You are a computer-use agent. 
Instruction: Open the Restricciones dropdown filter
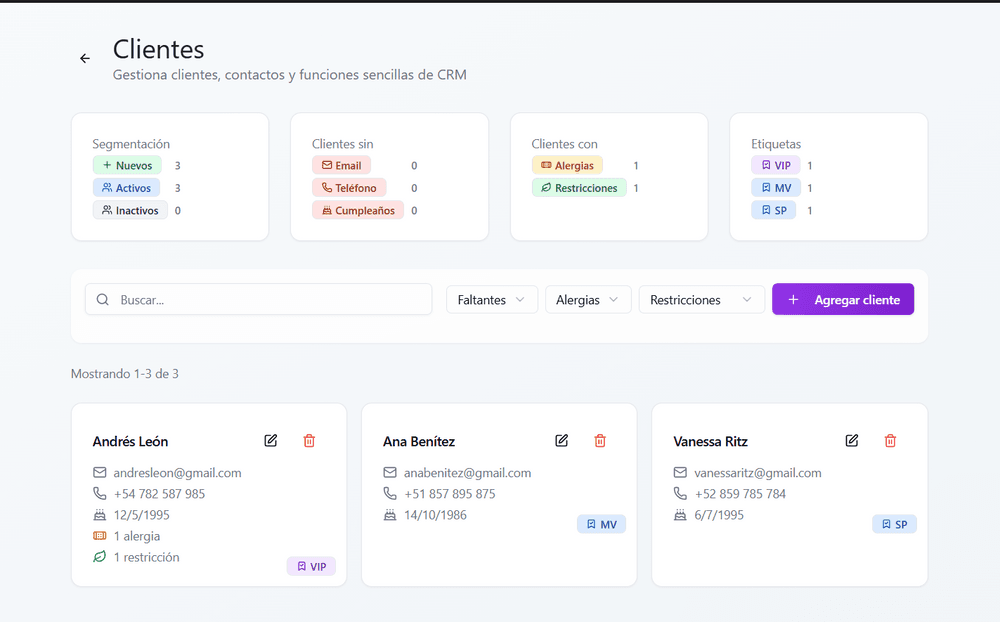701,300
